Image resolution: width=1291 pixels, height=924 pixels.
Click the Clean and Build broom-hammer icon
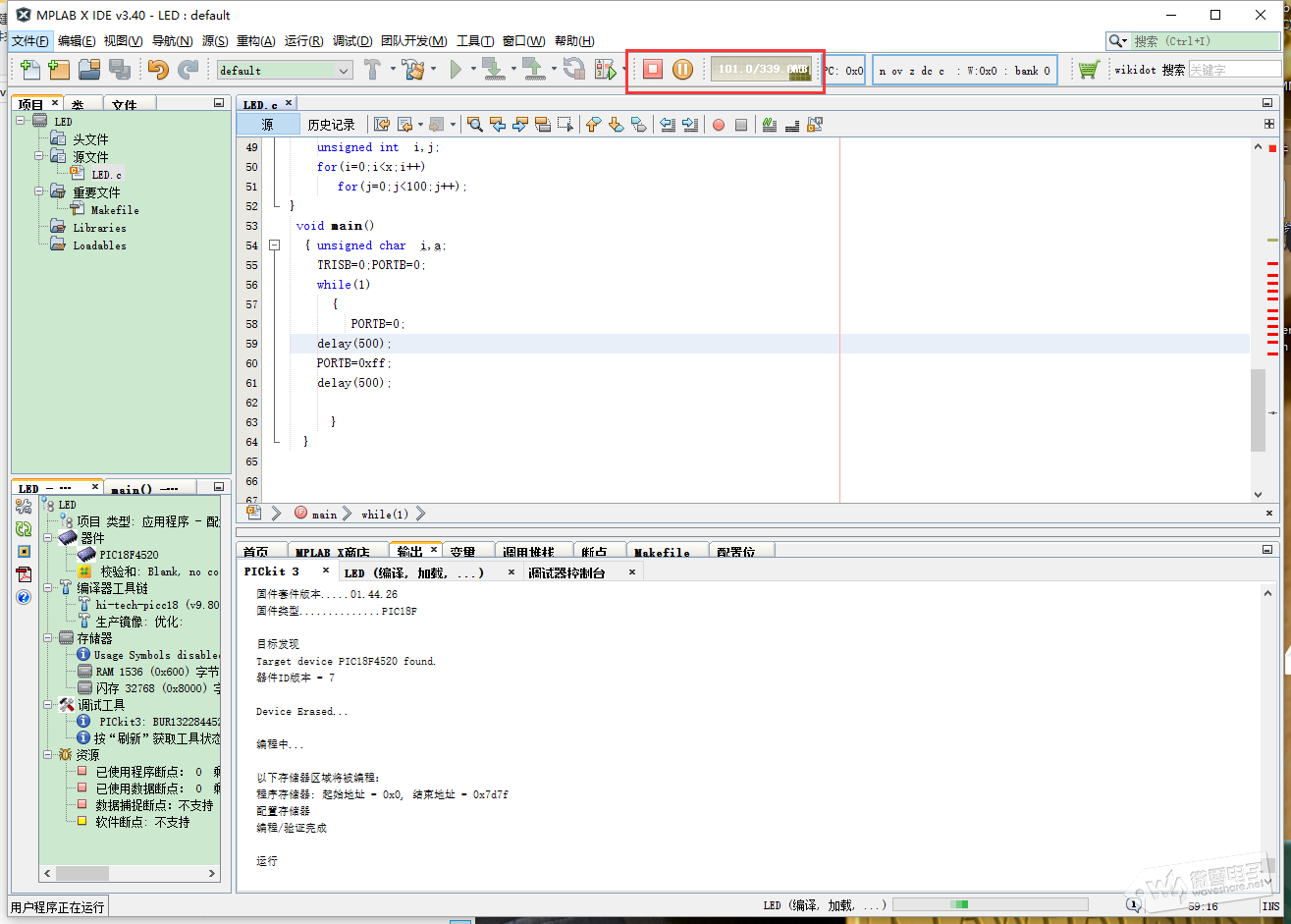pyautogui.click(x=413, y=70)
